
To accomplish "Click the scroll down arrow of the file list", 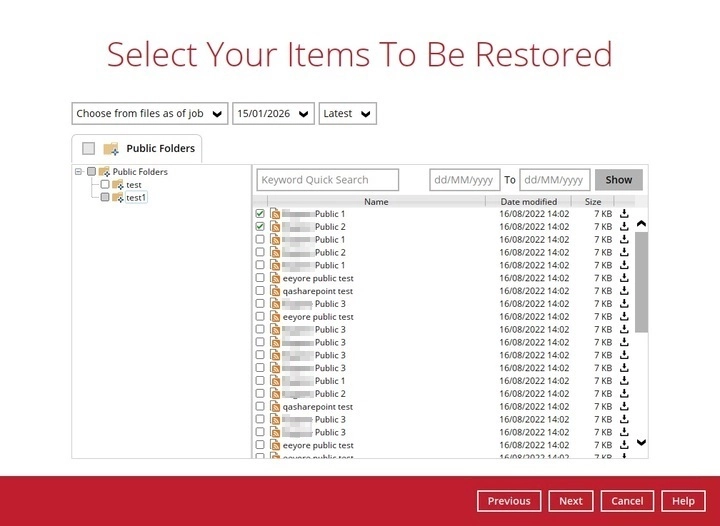I will click(x=641, y=442).
